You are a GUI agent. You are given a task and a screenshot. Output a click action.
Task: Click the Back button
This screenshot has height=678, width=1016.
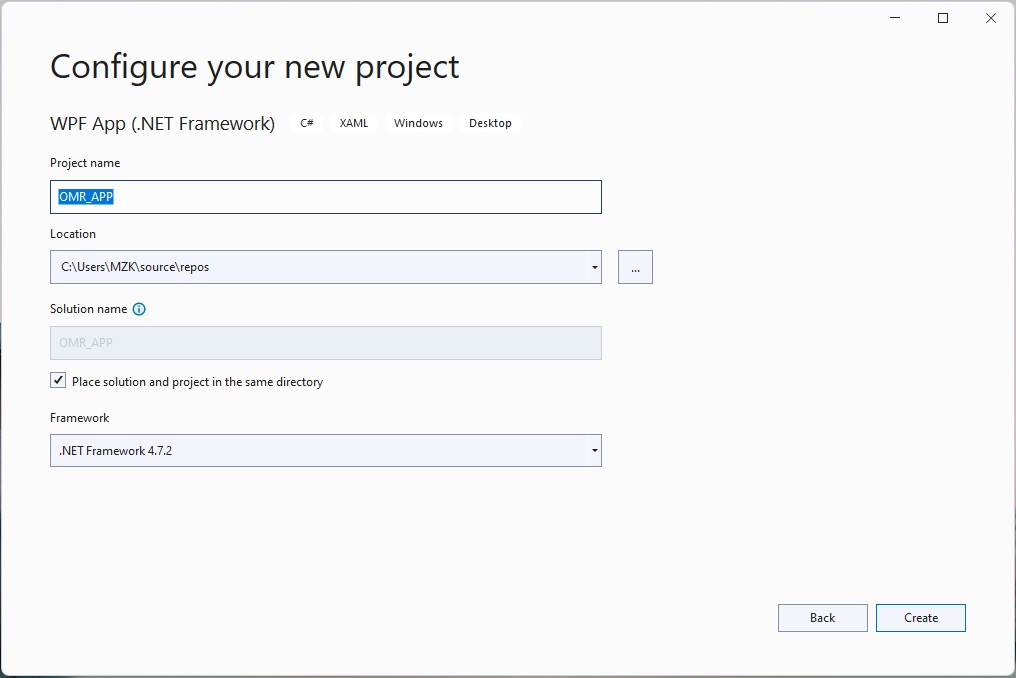click(822, 617)
